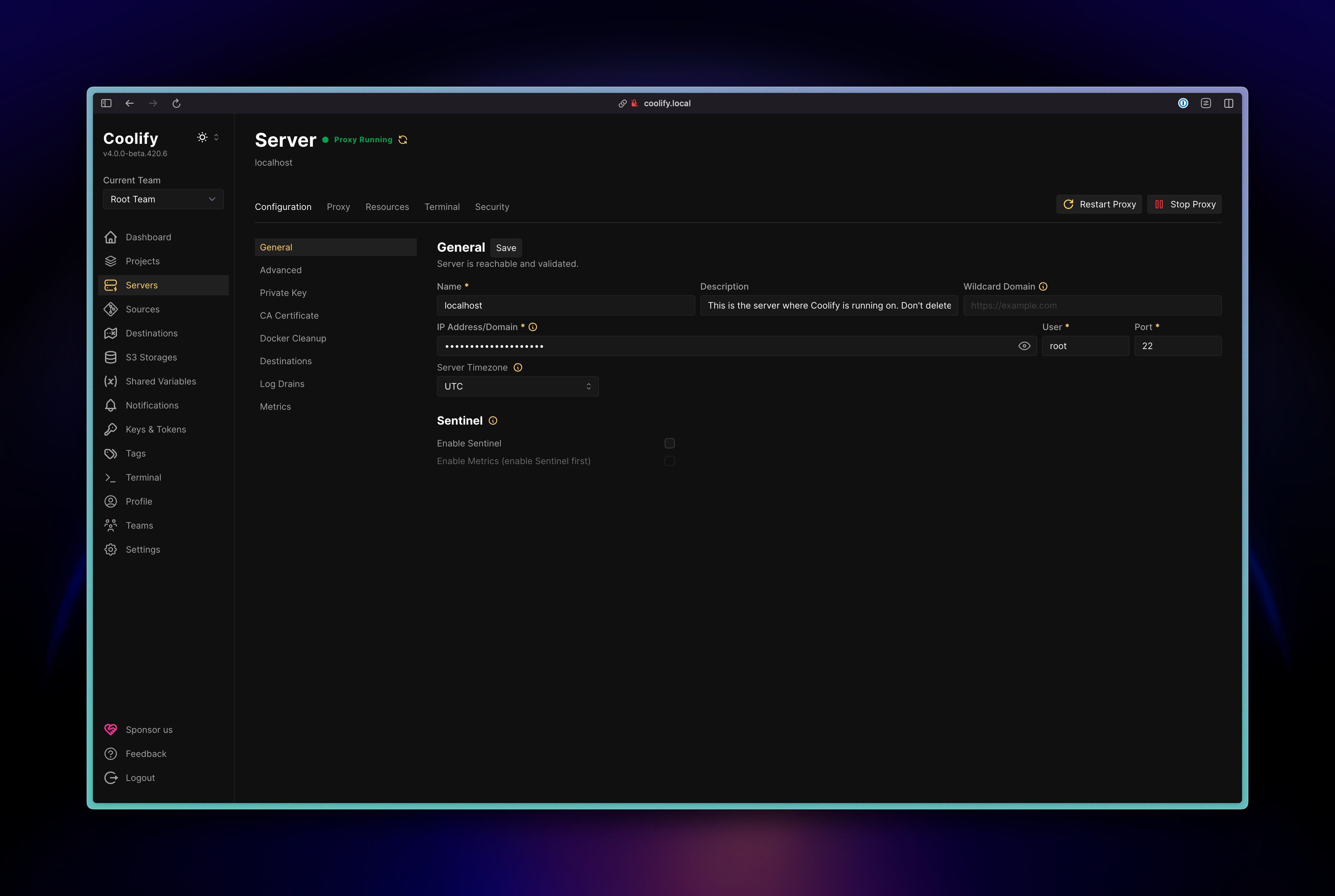Click the Sentinel help info icon
This screenshot has width=1335, height=896.
tap(493, 420)
